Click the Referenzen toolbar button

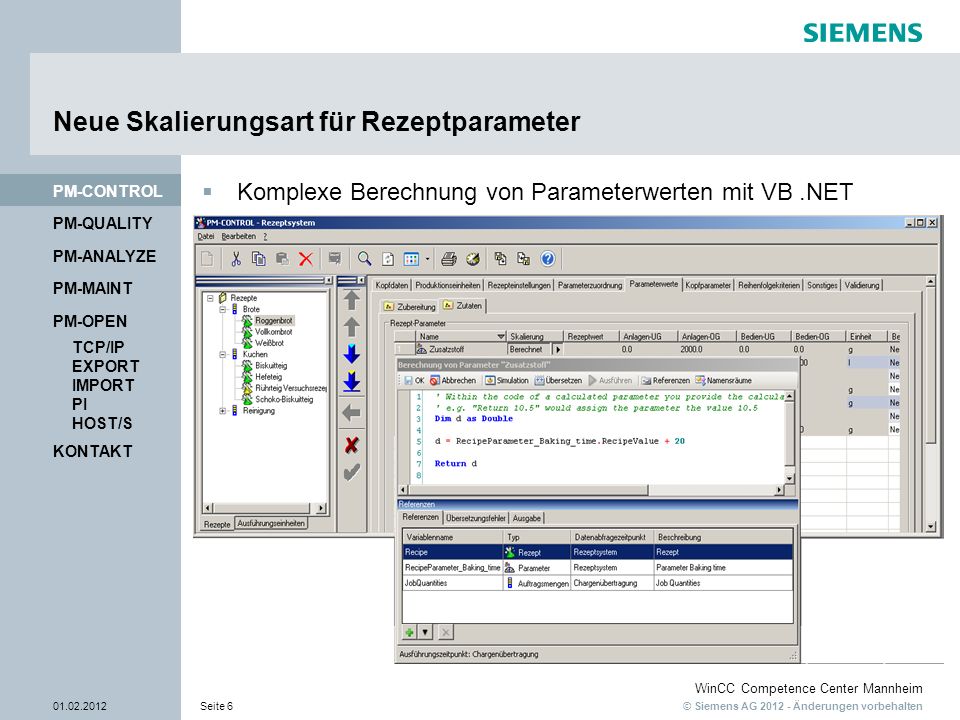(666, 381)
